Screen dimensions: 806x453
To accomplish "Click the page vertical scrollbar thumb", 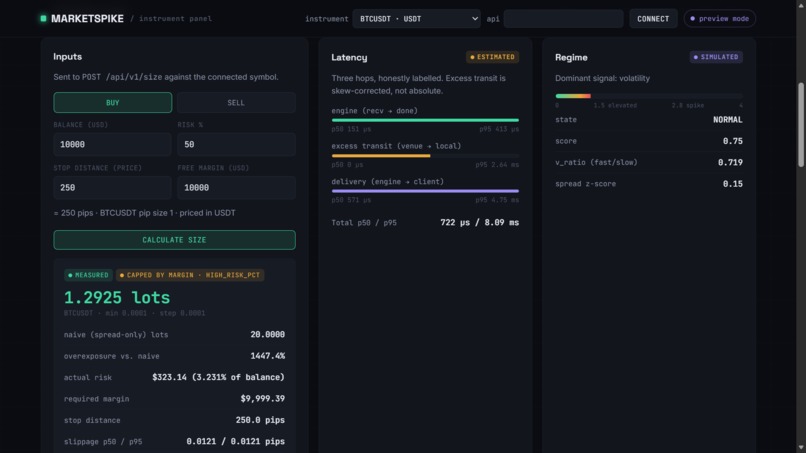I will point(801,125).
